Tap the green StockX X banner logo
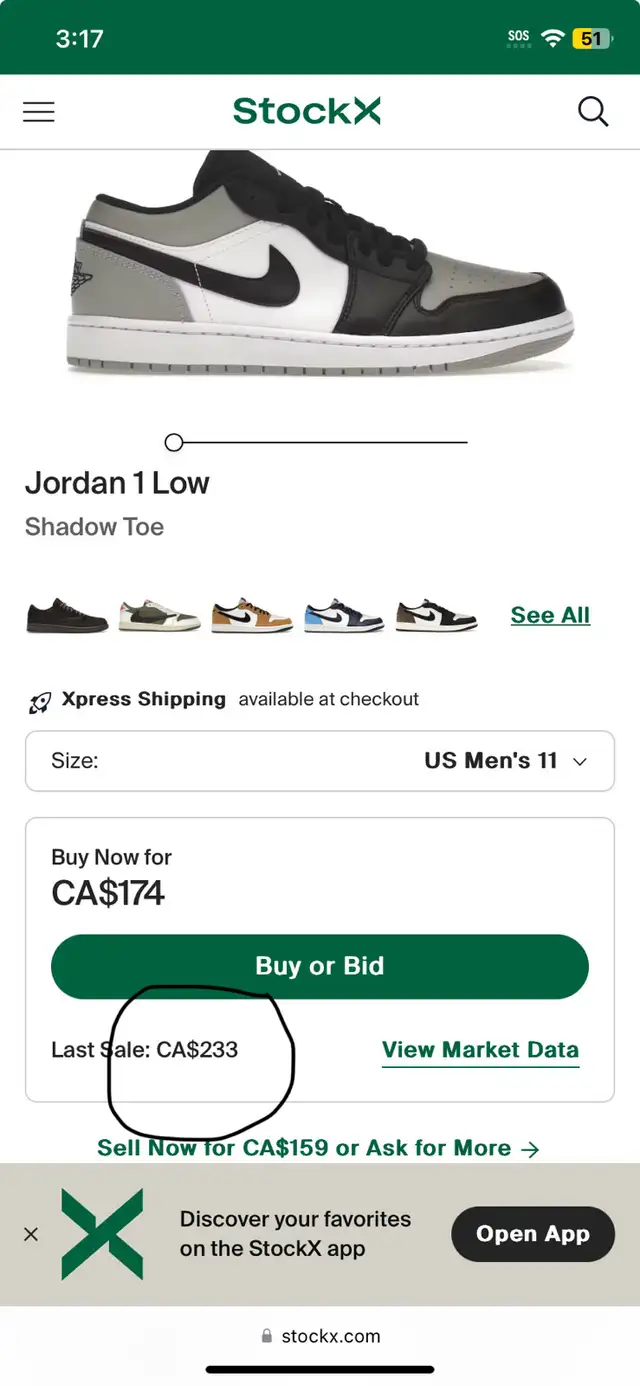Screen dimensions: 640x1386 [102, 1234]
